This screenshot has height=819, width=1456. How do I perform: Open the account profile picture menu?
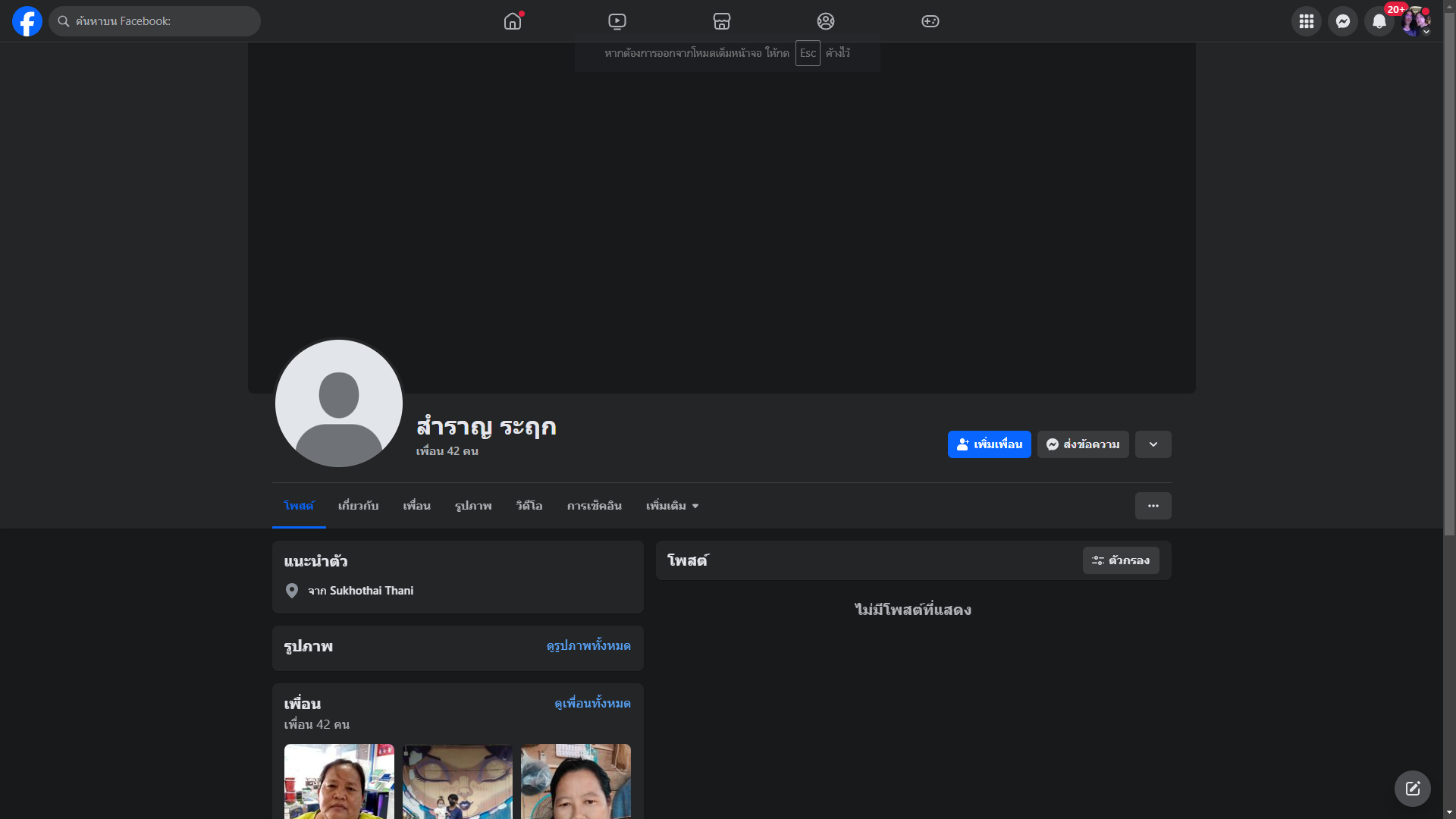[1415, 21]
